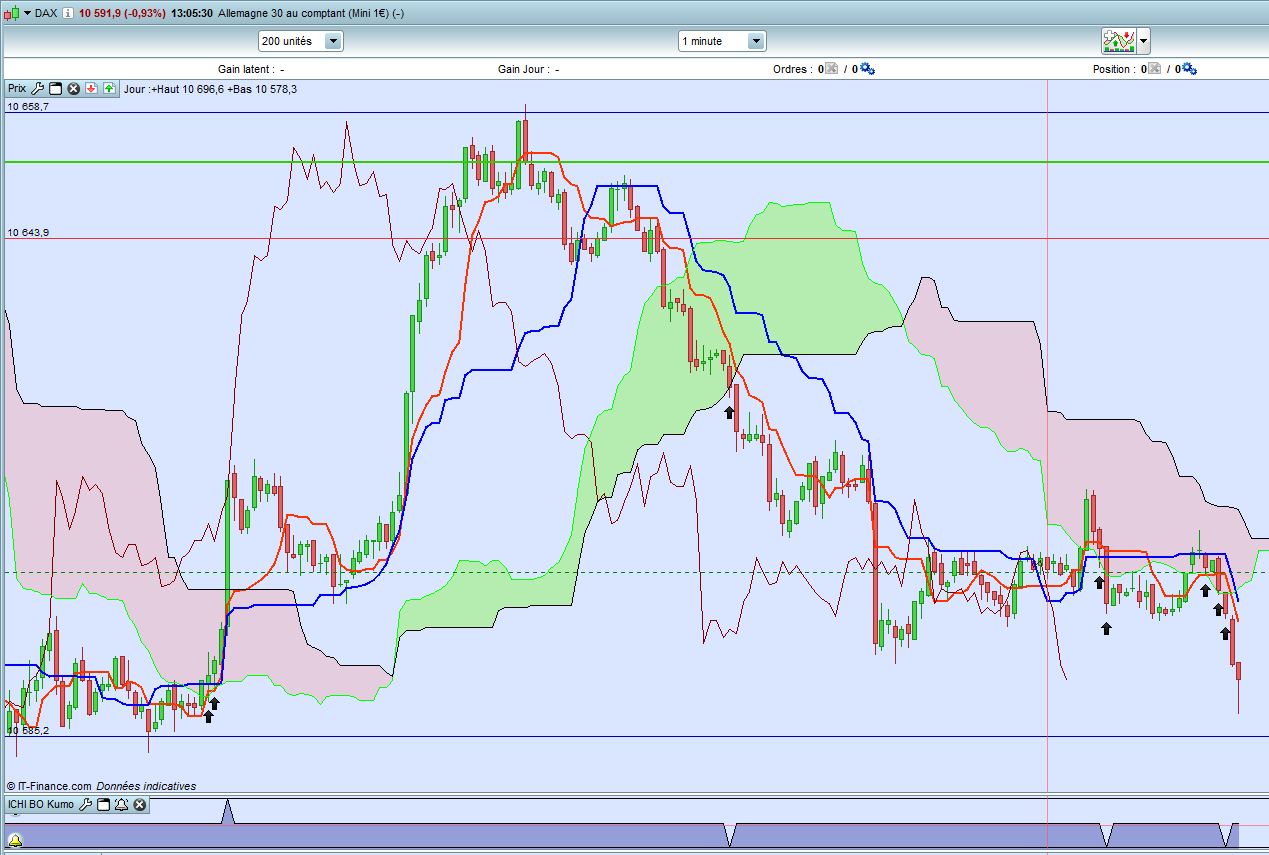The height and width of the screenshot is (855, 1269).
Task: Detach the Prix panel window icon
Action: click(55, 88)
